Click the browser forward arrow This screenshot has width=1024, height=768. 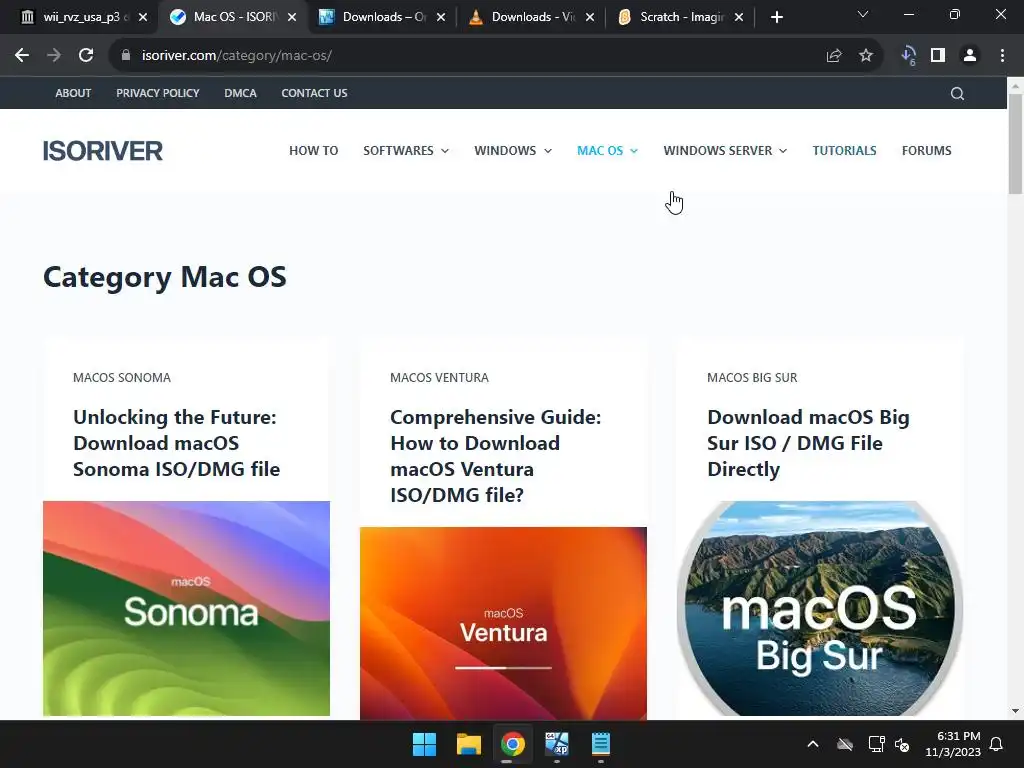pos(54,56)
